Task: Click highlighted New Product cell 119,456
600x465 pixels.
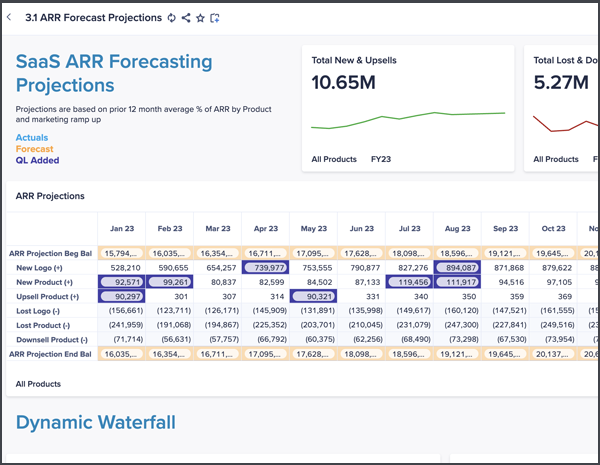Action: [409, 282]
